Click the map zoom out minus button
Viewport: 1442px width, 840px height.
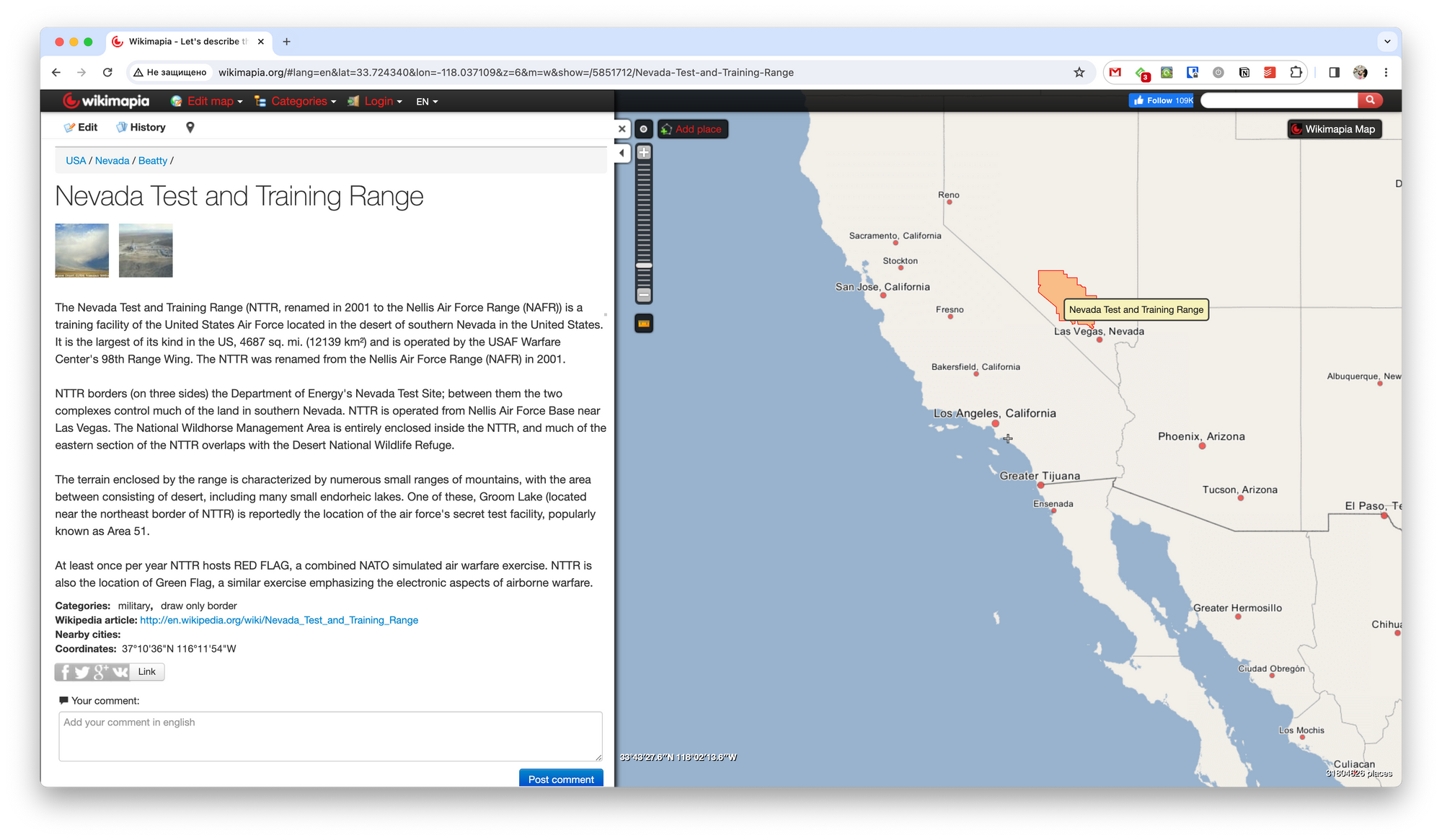pyautogui.click(x=644, y=295)
